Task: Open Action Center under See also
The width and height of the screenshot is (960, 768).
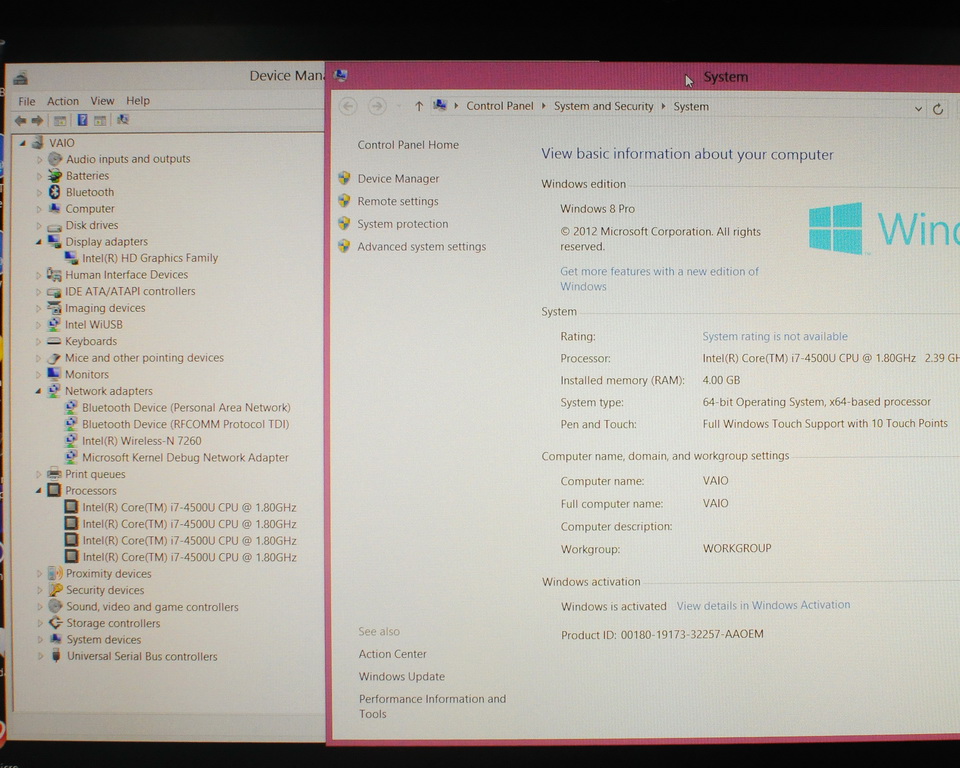Action: [x=392, y=654]
